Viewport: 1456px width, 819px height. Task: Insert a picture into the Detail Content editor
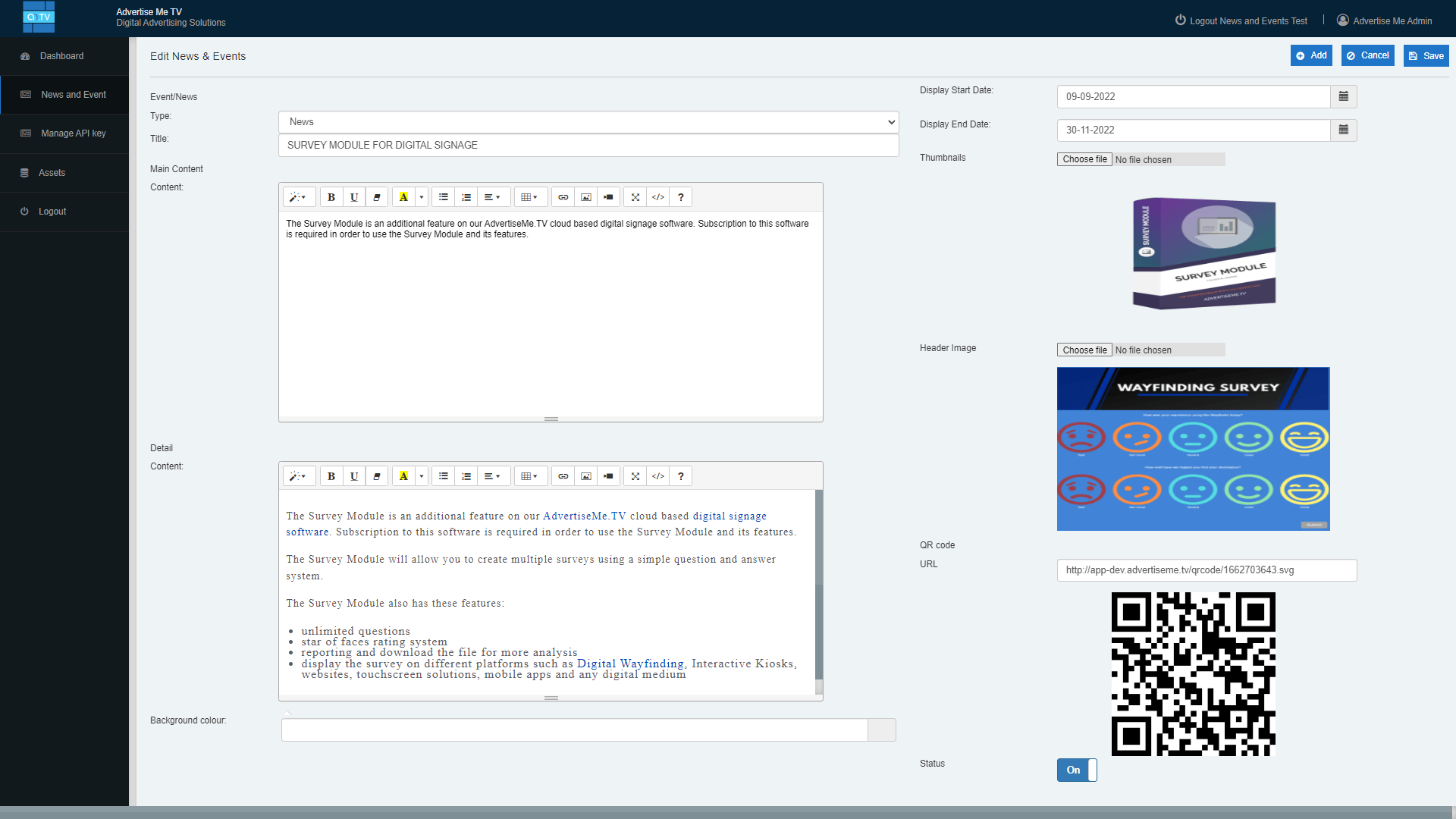coord(585,475)
